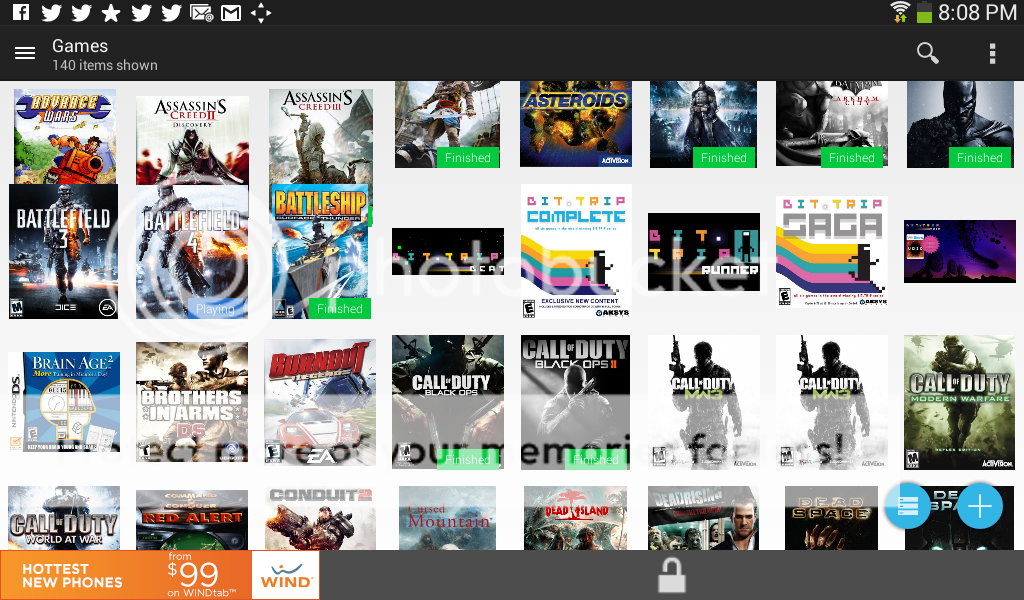Image resolution: width=1024 pixels, height=600 pixels.
Task: Select the Brothers in Arms DS cover
Action: pyautogui.click(x=192, y=402)
